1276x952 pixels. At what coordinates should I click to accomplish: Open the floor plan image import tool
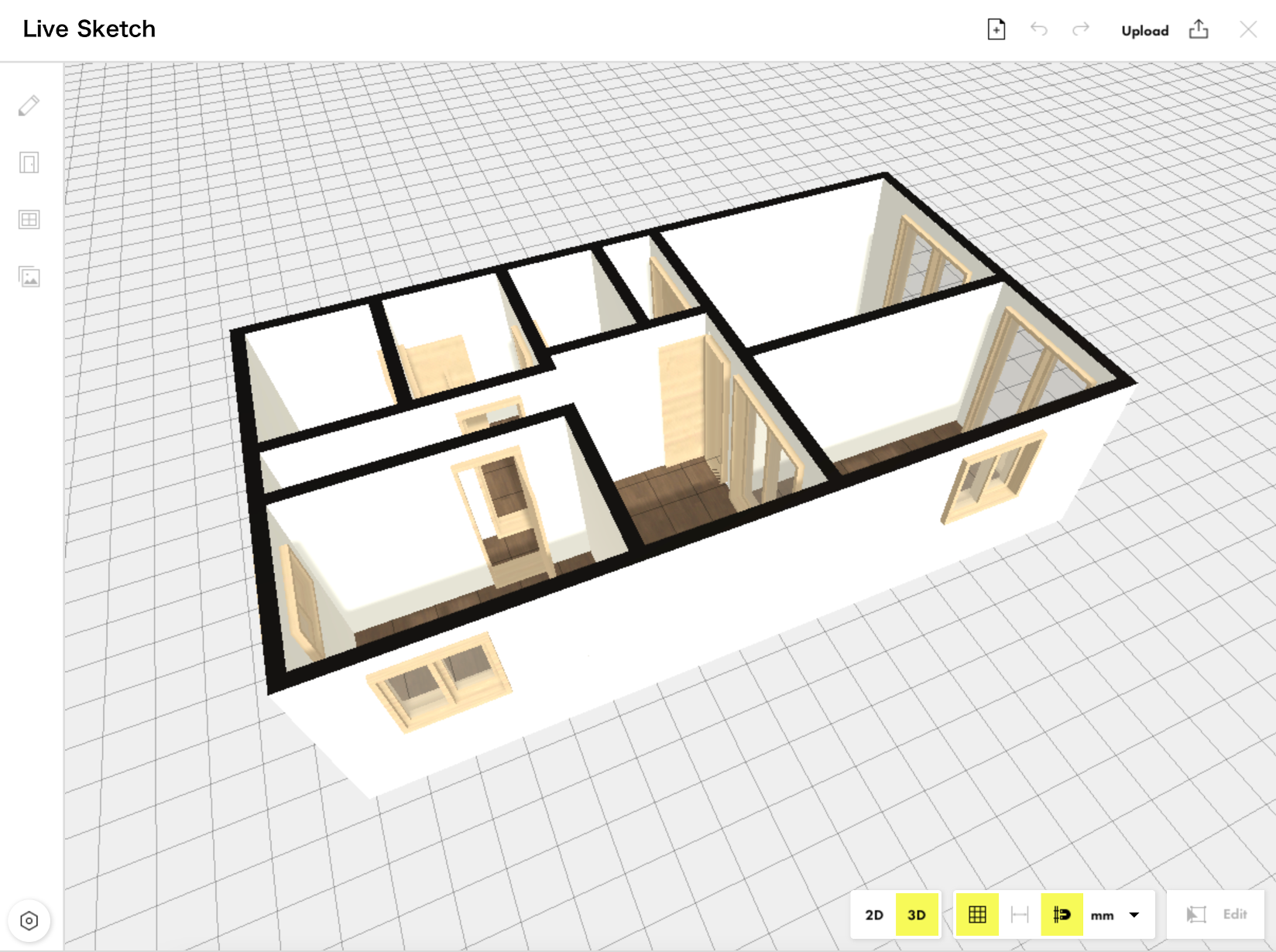click(x=29, y=276)
